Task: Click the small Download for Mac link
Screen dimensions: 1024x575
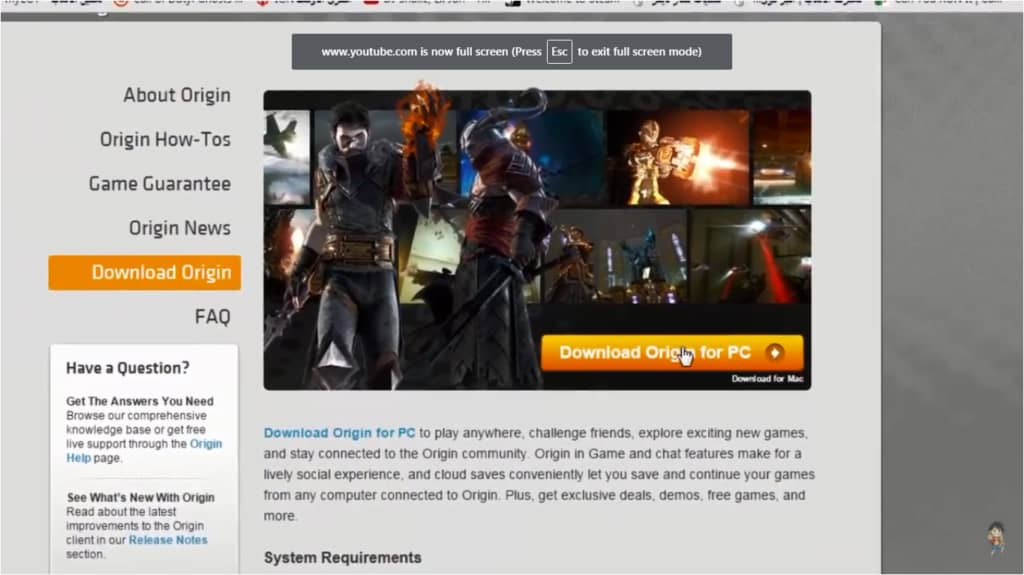Action: [x=766, y=379]
